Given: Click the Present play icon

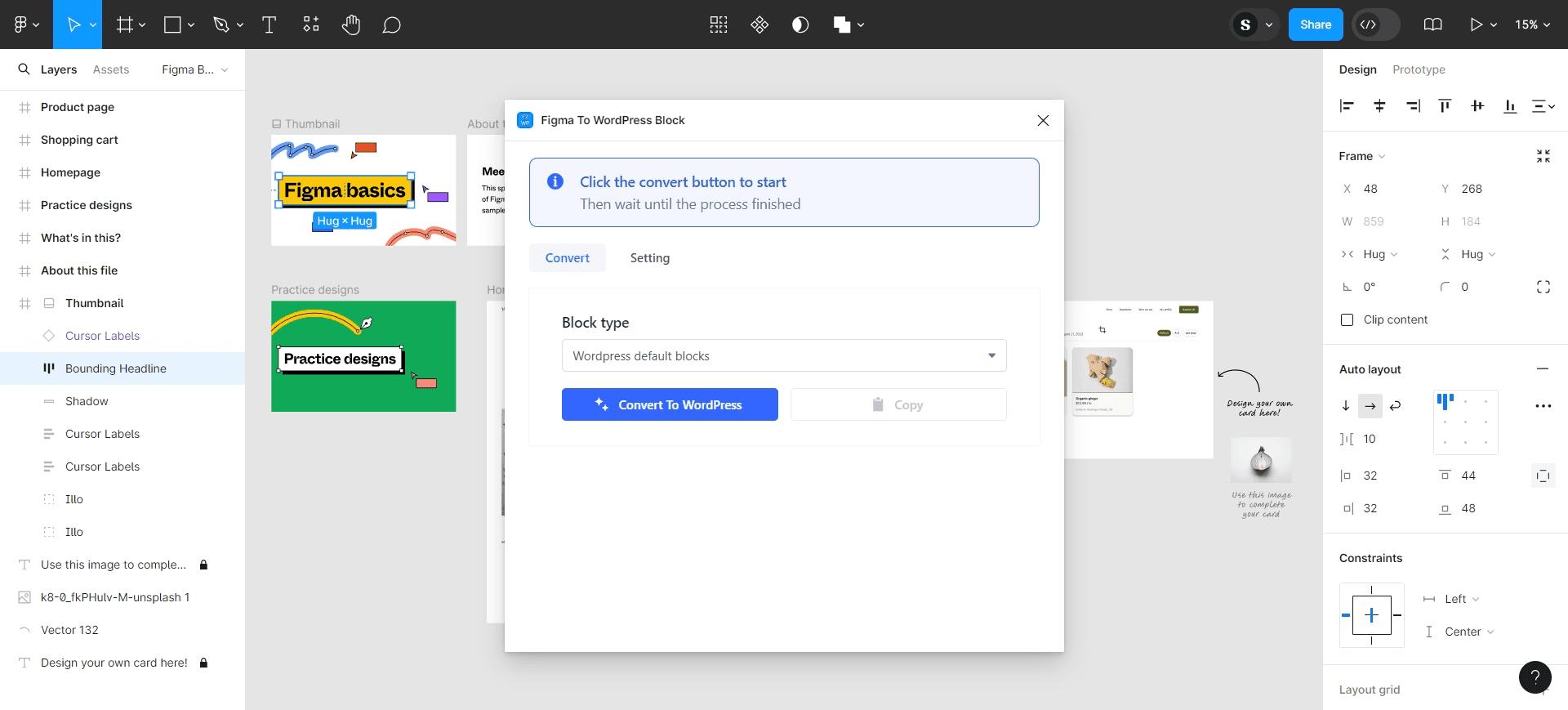Looking at the screenshot, I should pos(1476,25).
